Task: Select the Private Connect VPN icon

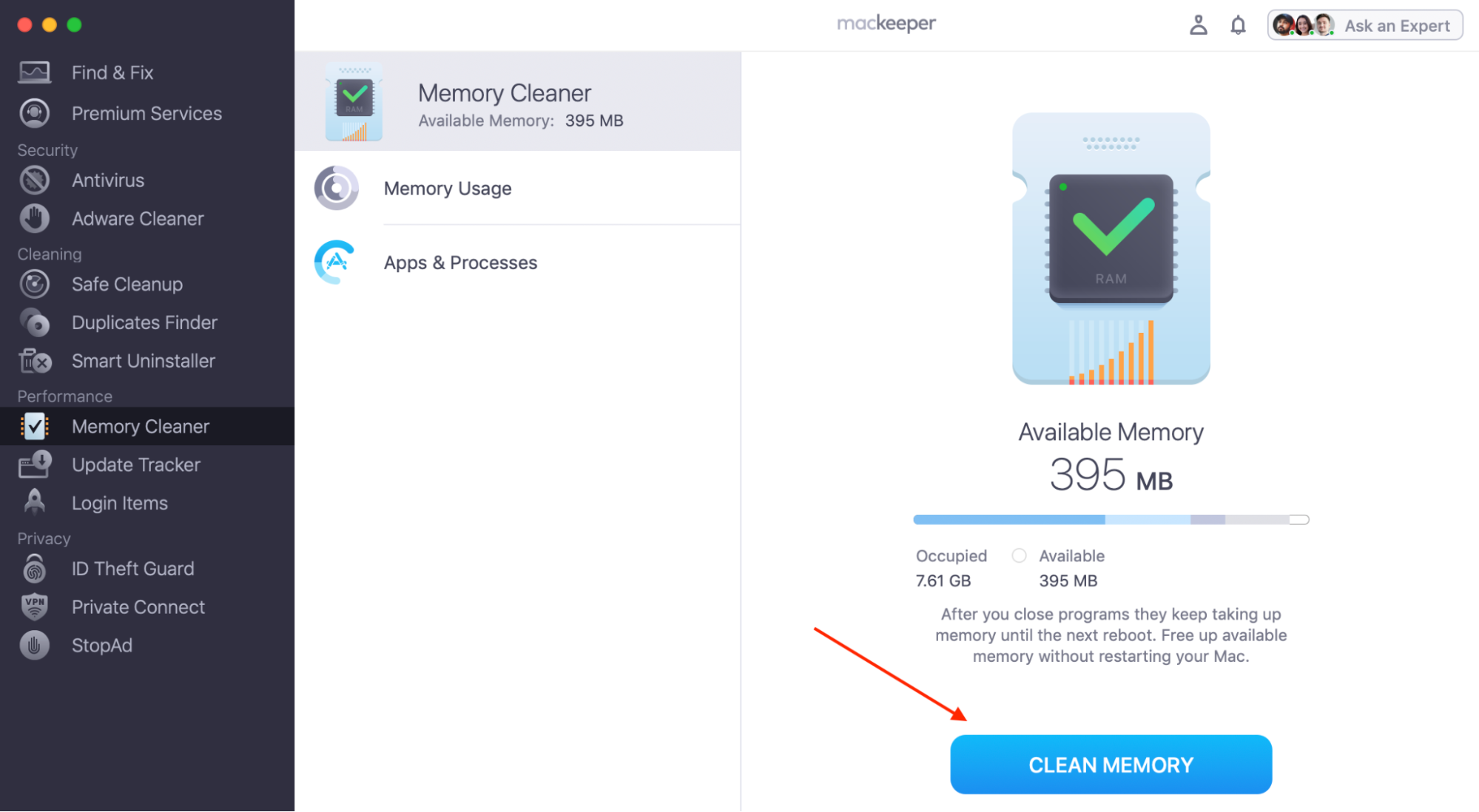Action: 35,607
